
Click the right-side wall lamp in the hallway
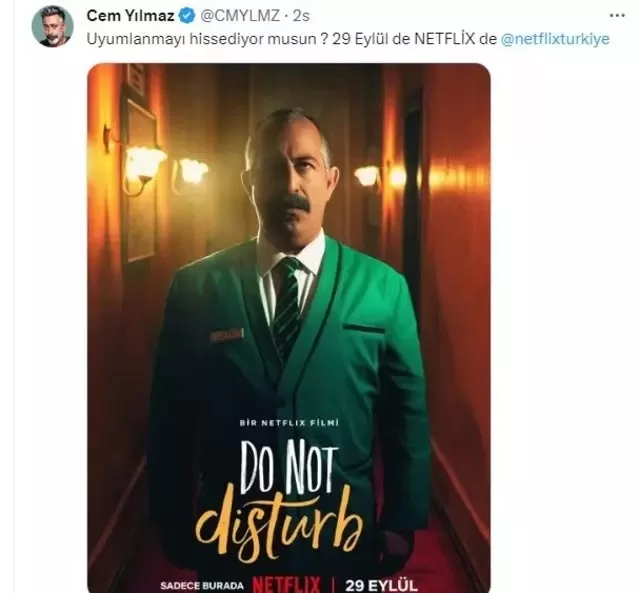pyautogui.click(x=367, y=175)
